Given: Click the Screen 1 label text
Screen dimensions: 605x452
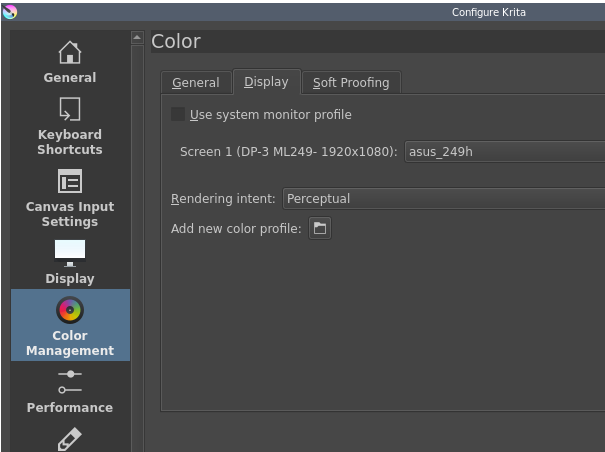Looking at the screenshot, I should pyautogui.click(x=289, y=152).
